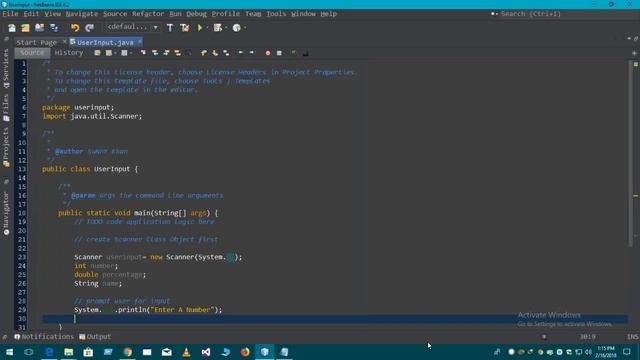
Task: Click the Find Selection editor icon
Action: coord(143,53)
